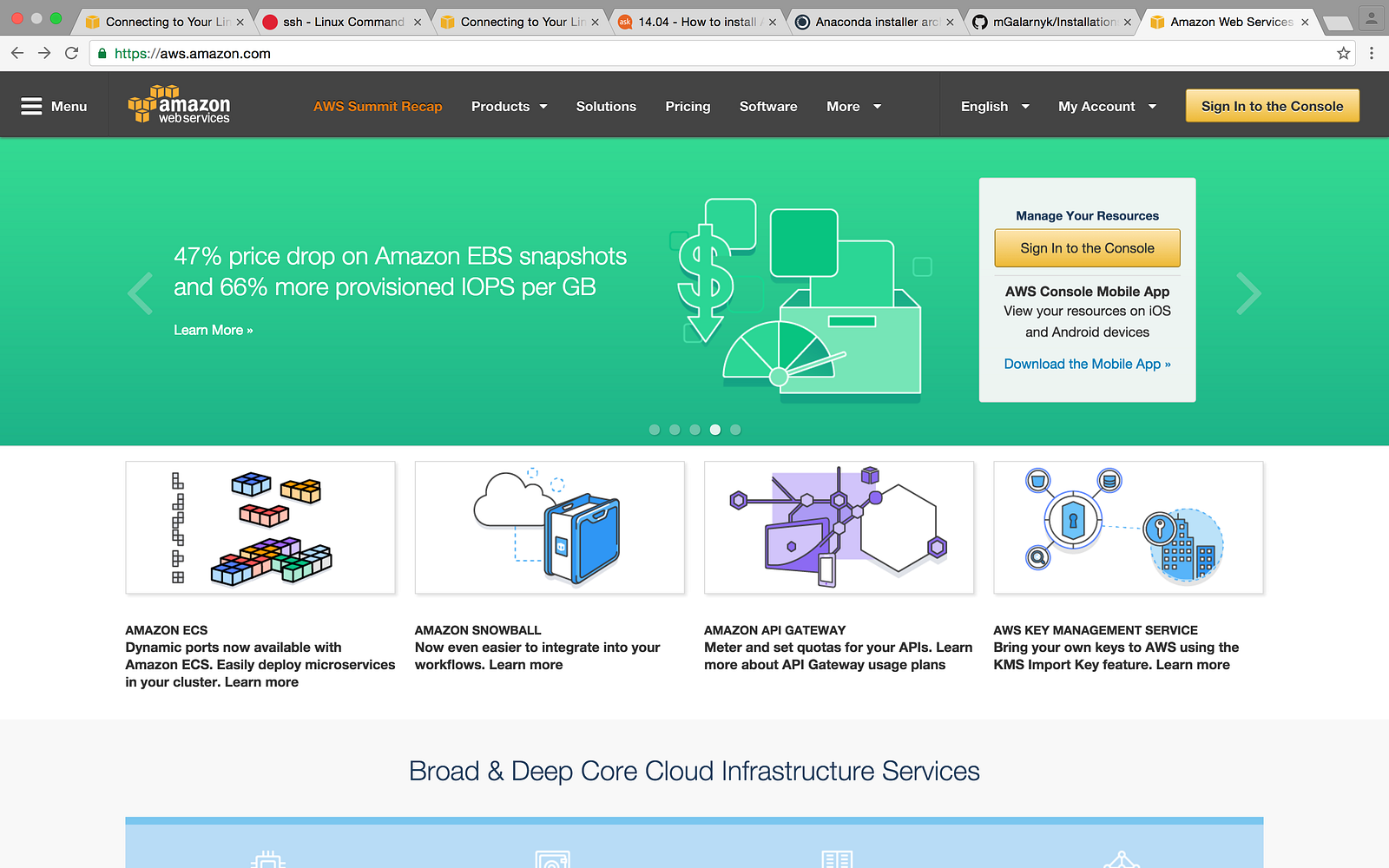
Task: Close the Anaconda installer tab
Action: 950,22
